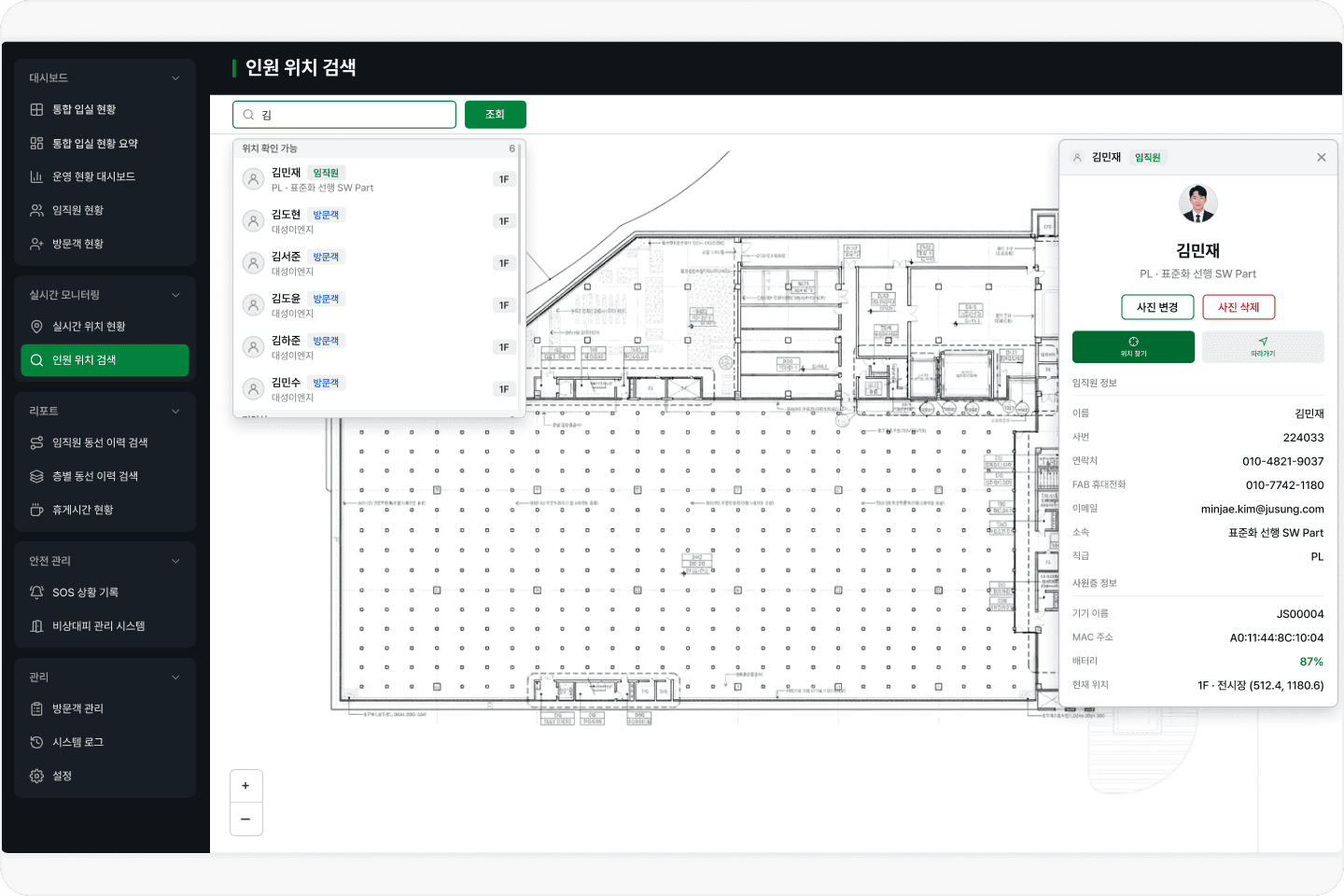Viewport: 1344px width, 896px height.
Task: Click the 방문객 현황 person-plus icon
Action: point(36,244)
